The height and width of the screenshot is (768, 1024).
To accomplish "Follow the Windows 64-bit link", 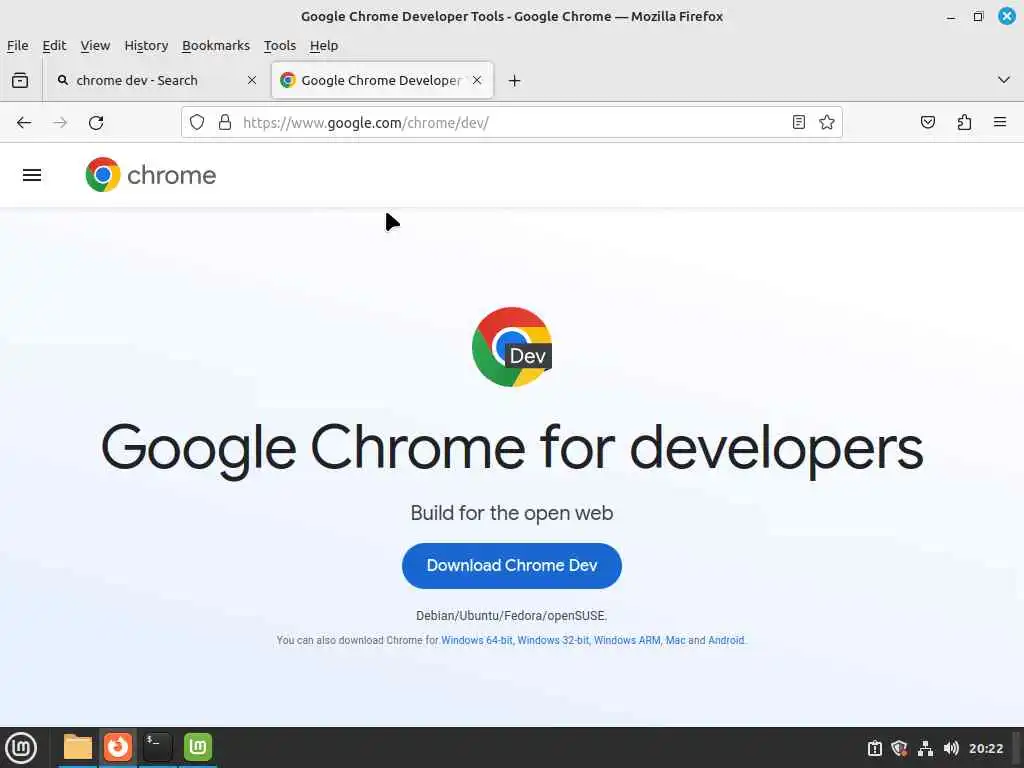I will (477, 641).
